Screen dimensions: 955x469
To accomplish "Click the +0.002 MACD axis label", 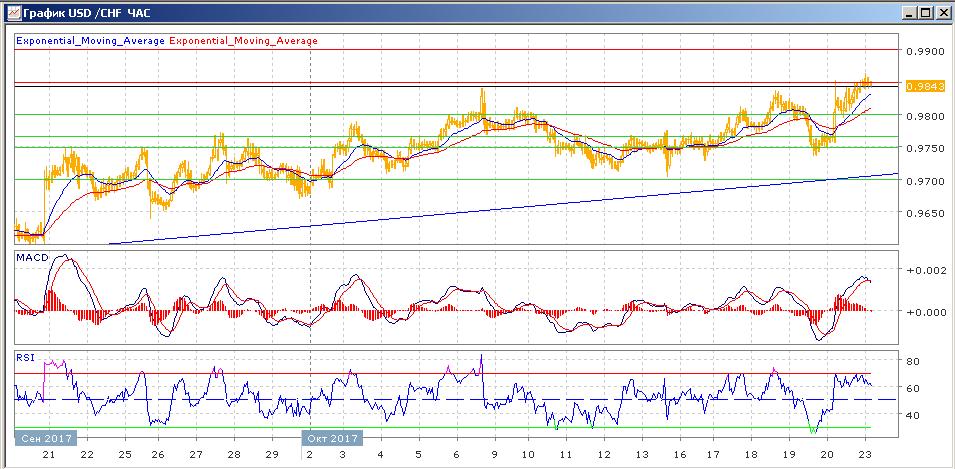I will coord(924,271).
